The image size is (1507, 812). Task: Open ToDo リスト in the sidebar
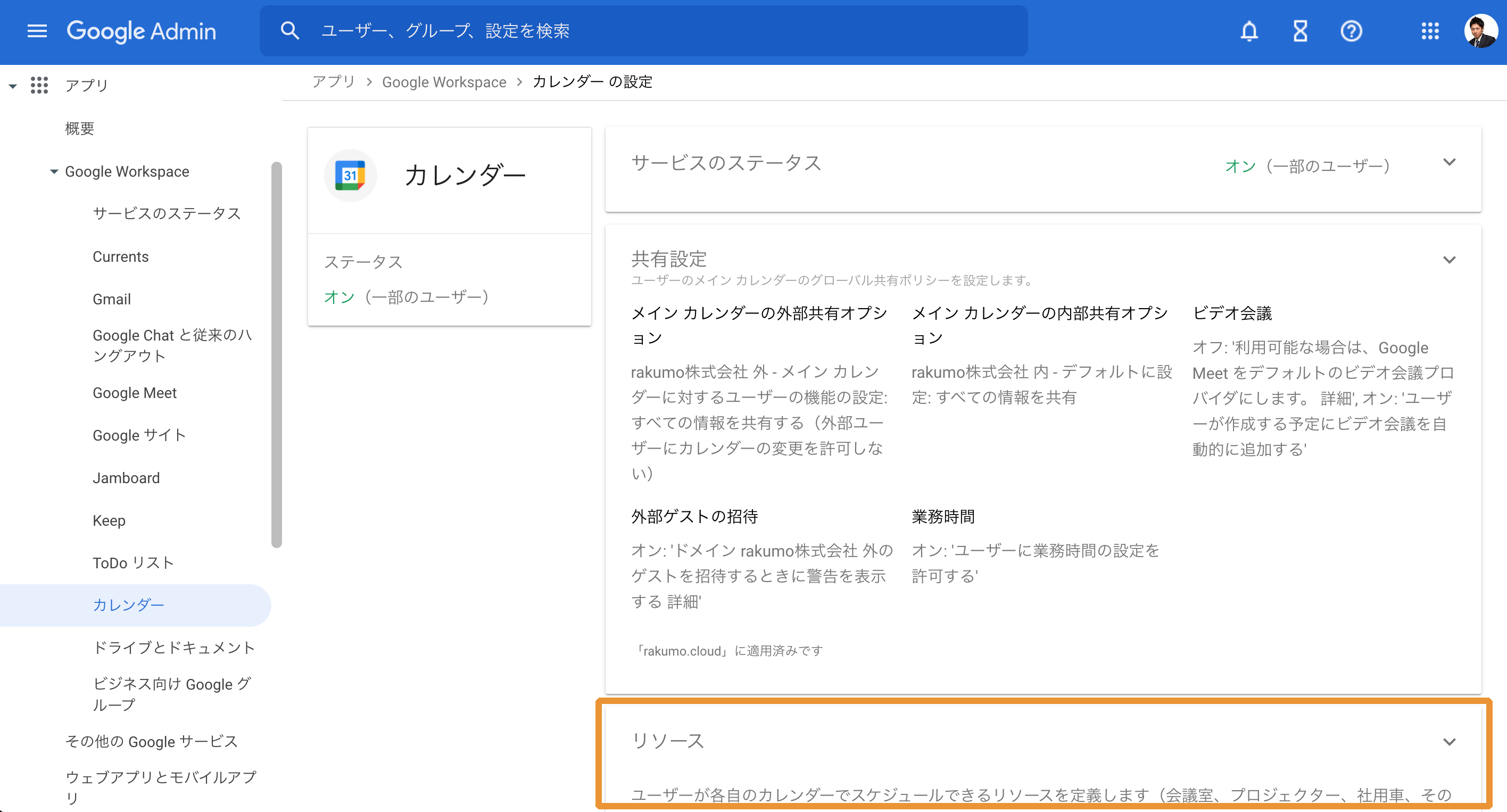pyautogui.click(x=134, y=563)
